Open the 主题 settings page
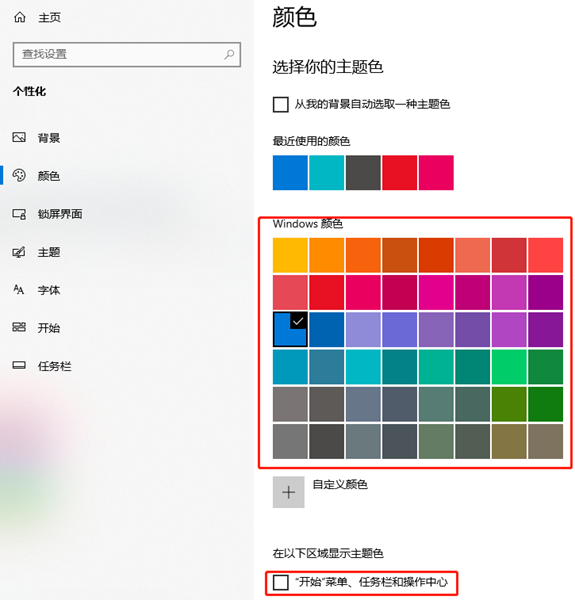 click(x=49, y=252)
